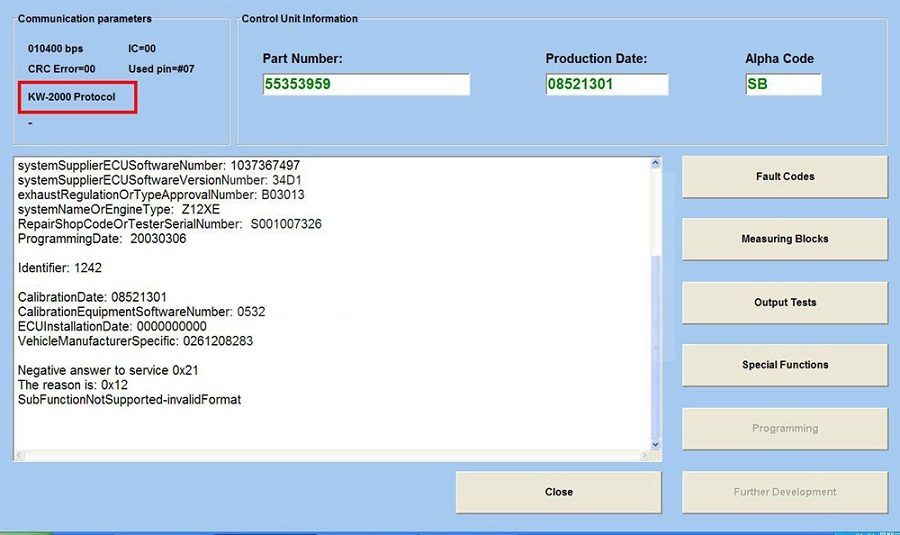Click the Measuring Blocks button

click(784, 240)
